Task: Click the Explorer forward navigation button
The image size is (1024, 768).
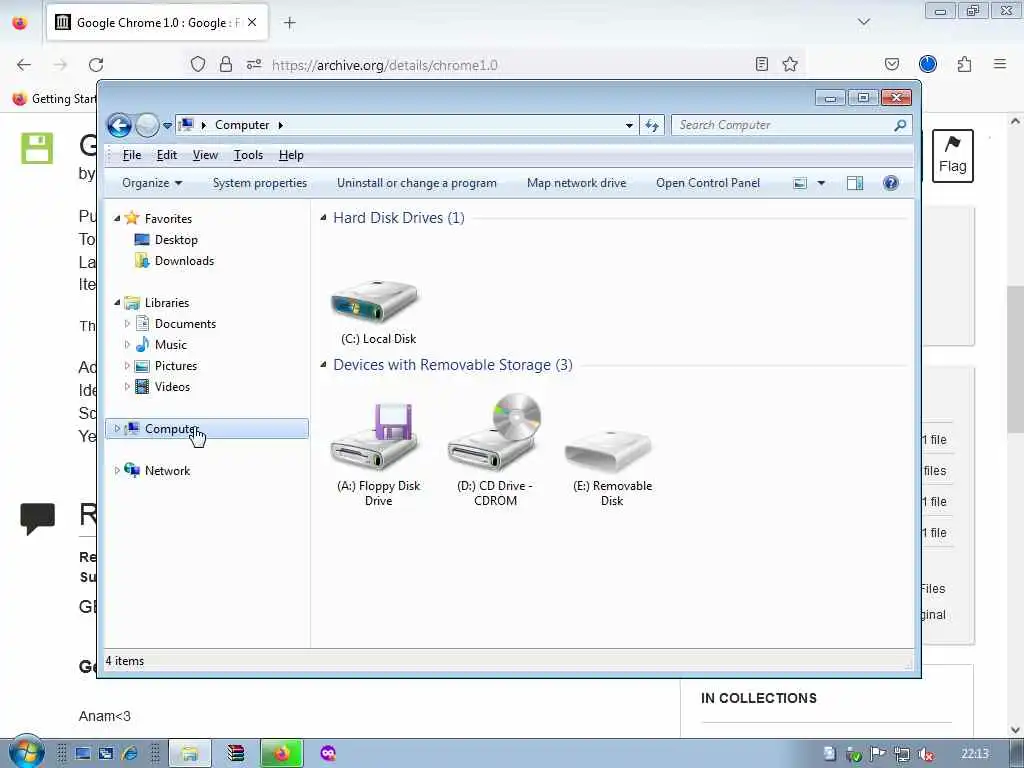Action: pyautogui.click(x=147, y=125)
